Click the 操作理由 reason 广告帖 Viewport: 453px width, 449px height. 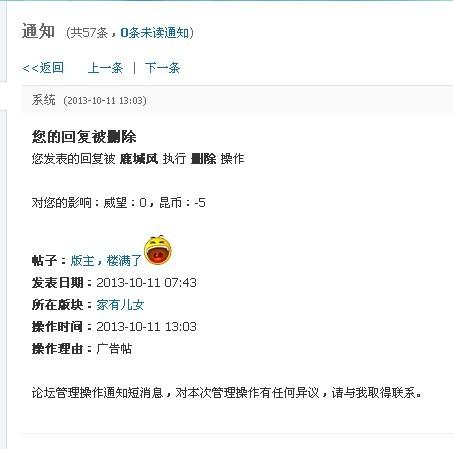pos(114,349)
